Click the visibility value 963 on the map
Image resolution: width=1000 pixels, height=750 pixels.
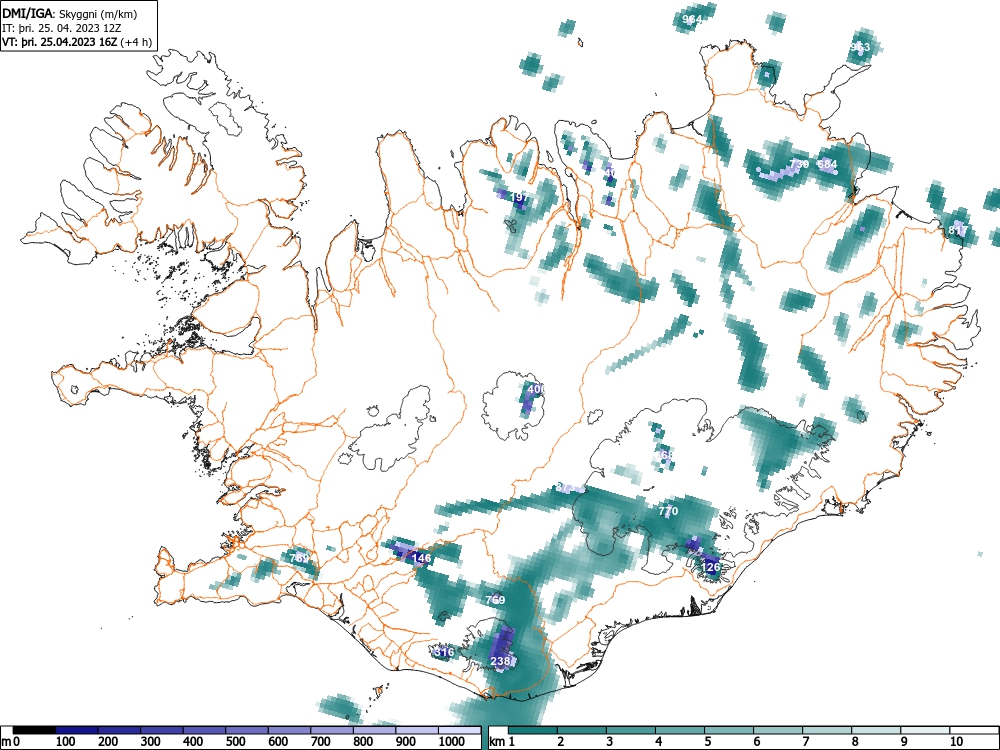tap(860, 47)
